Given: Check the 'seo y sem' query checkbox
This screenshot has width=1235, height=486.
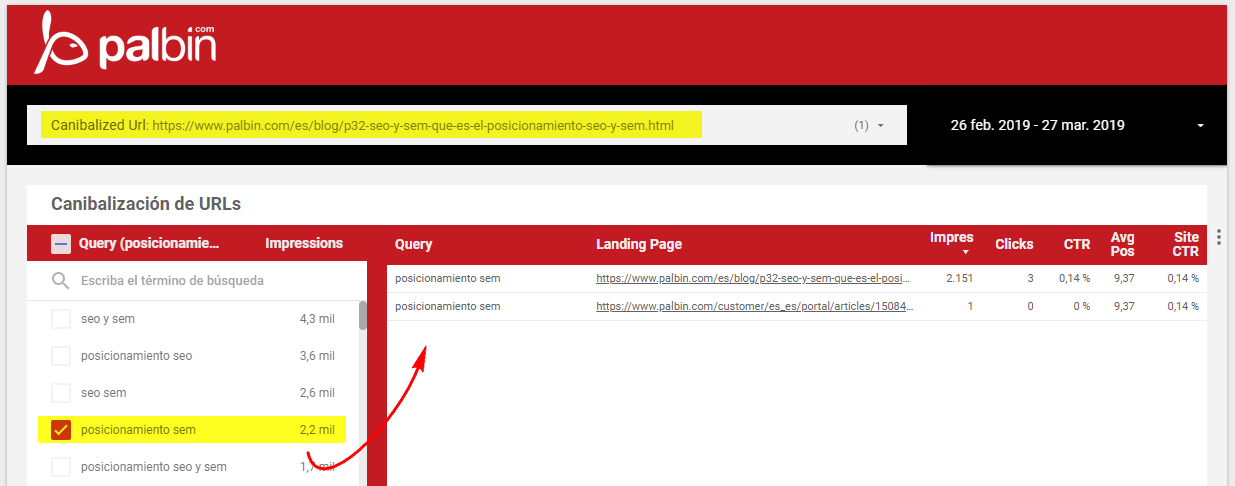Looking at the screenshot, I should [x=61, y=319].
